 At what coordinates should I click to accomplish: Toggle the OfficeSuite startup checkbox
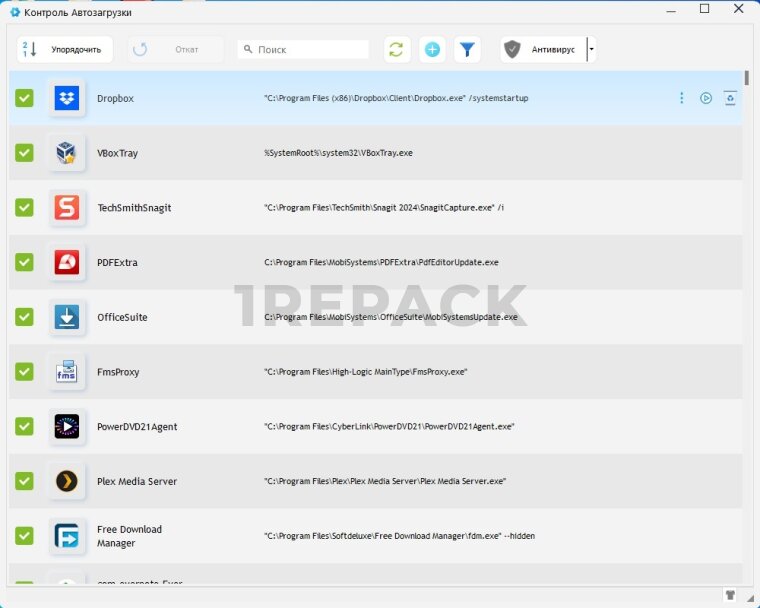click(x=25, y=317)
